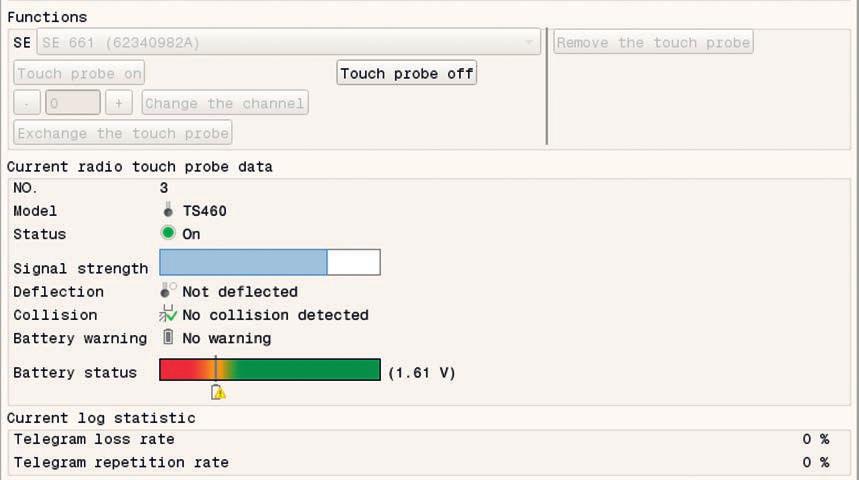Click the Not deflected probe icon
859x480 pixels.
click(168, 290)
